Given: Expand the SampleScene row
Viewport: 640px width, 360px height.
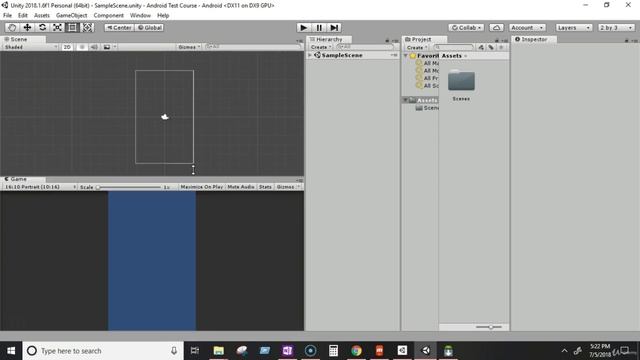Looking at the screenshot, I should (x=310, y=55).
